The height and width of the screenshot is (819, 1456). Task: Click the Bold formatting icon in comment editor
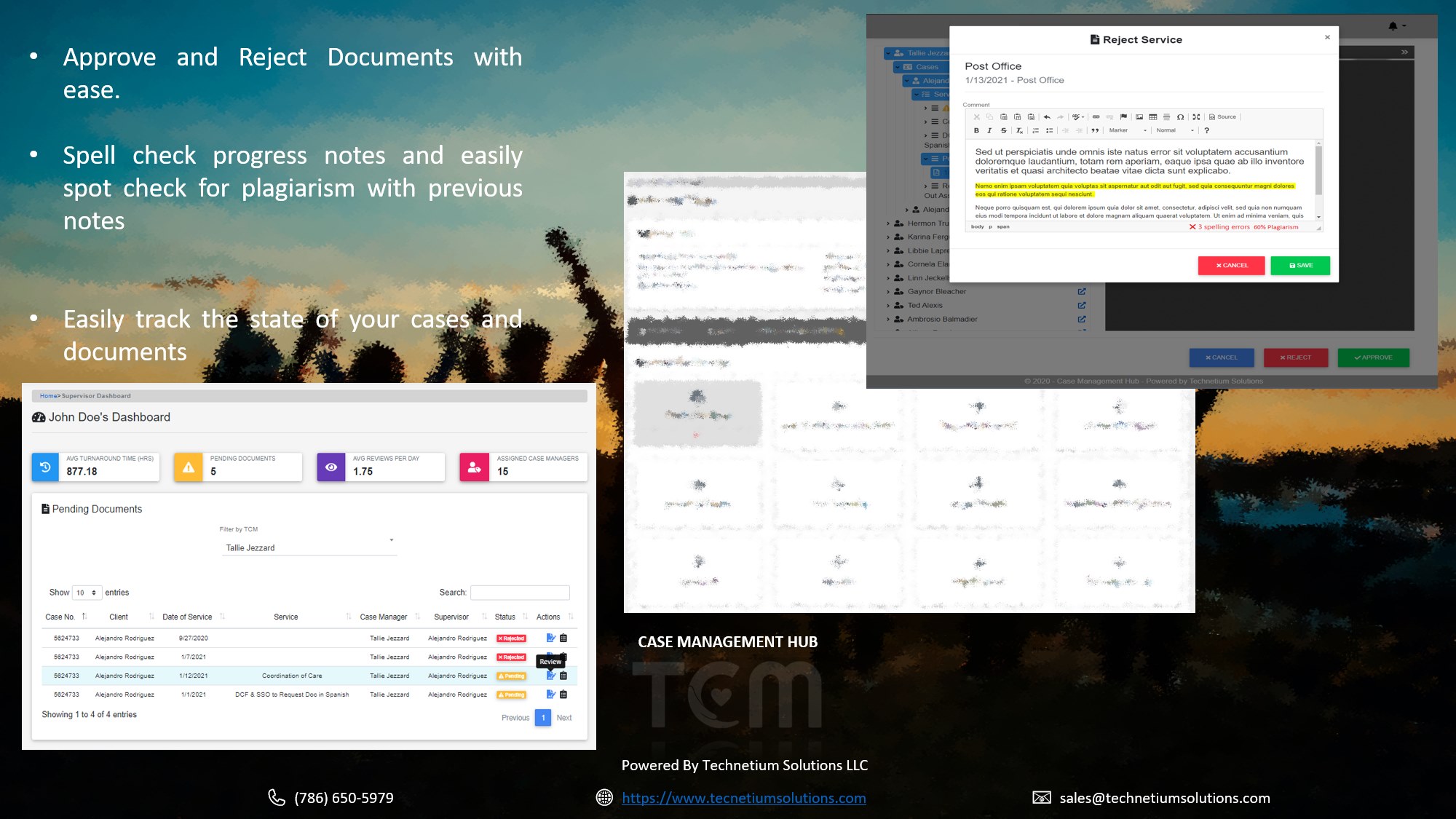(x=976, y=131)
